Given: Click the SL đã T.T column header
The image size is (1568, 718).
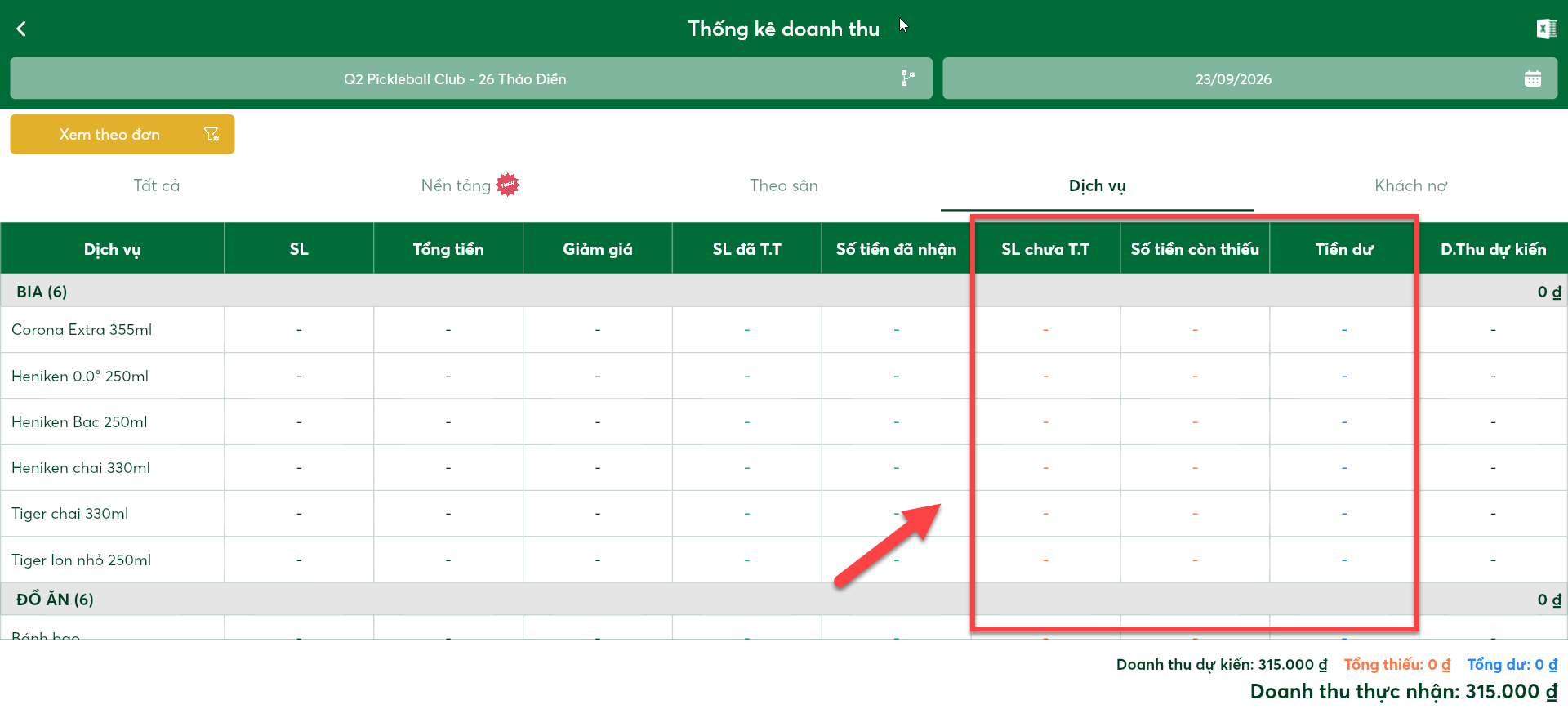Looking at the screenshot, I should (x=747, y=249).
